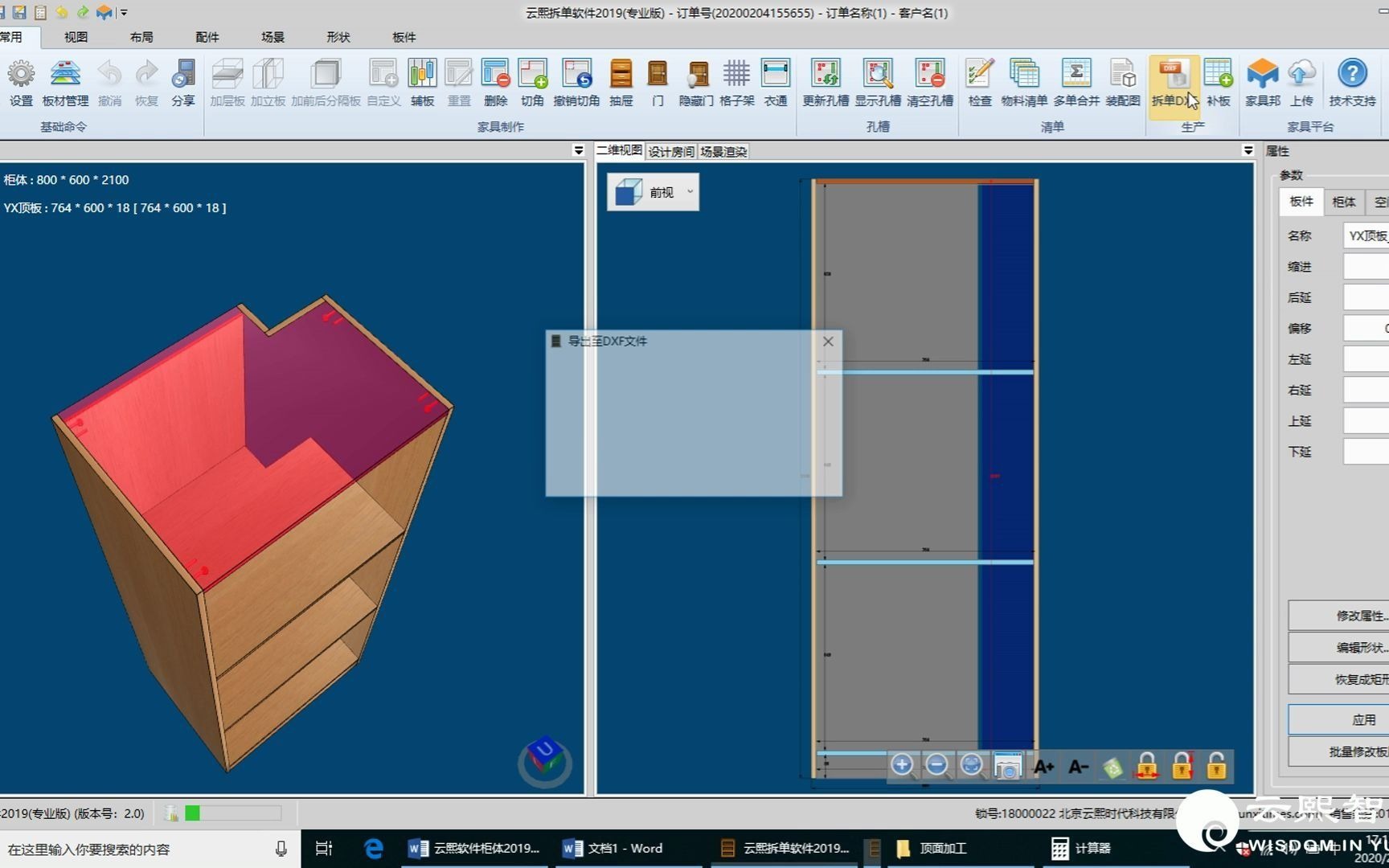The width and height of the screenshot is (1389, 868).
Task: Switch to the 板件 ribbon tab
Action: click(x=404, y=37)
